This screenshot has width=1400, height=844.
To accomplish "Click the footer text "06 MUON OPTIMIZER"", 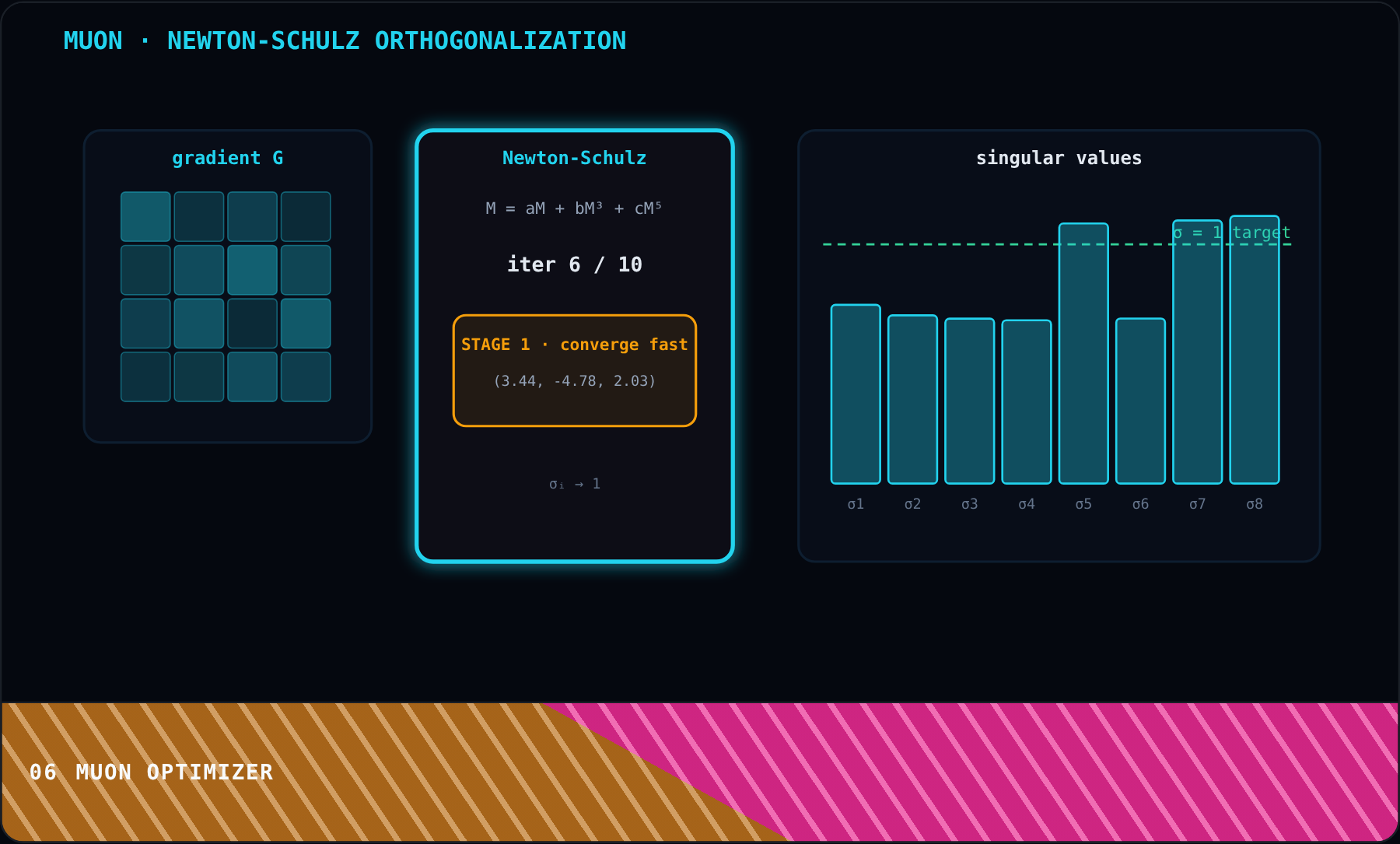I will point(152,772).
